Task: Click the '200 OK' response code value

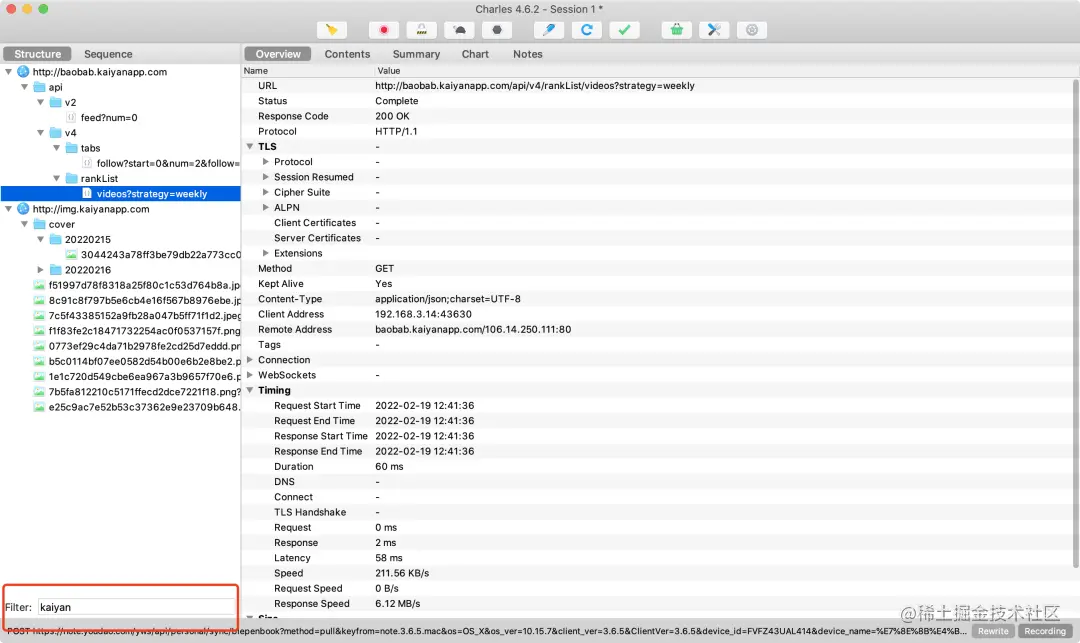Action: point(392,116)
